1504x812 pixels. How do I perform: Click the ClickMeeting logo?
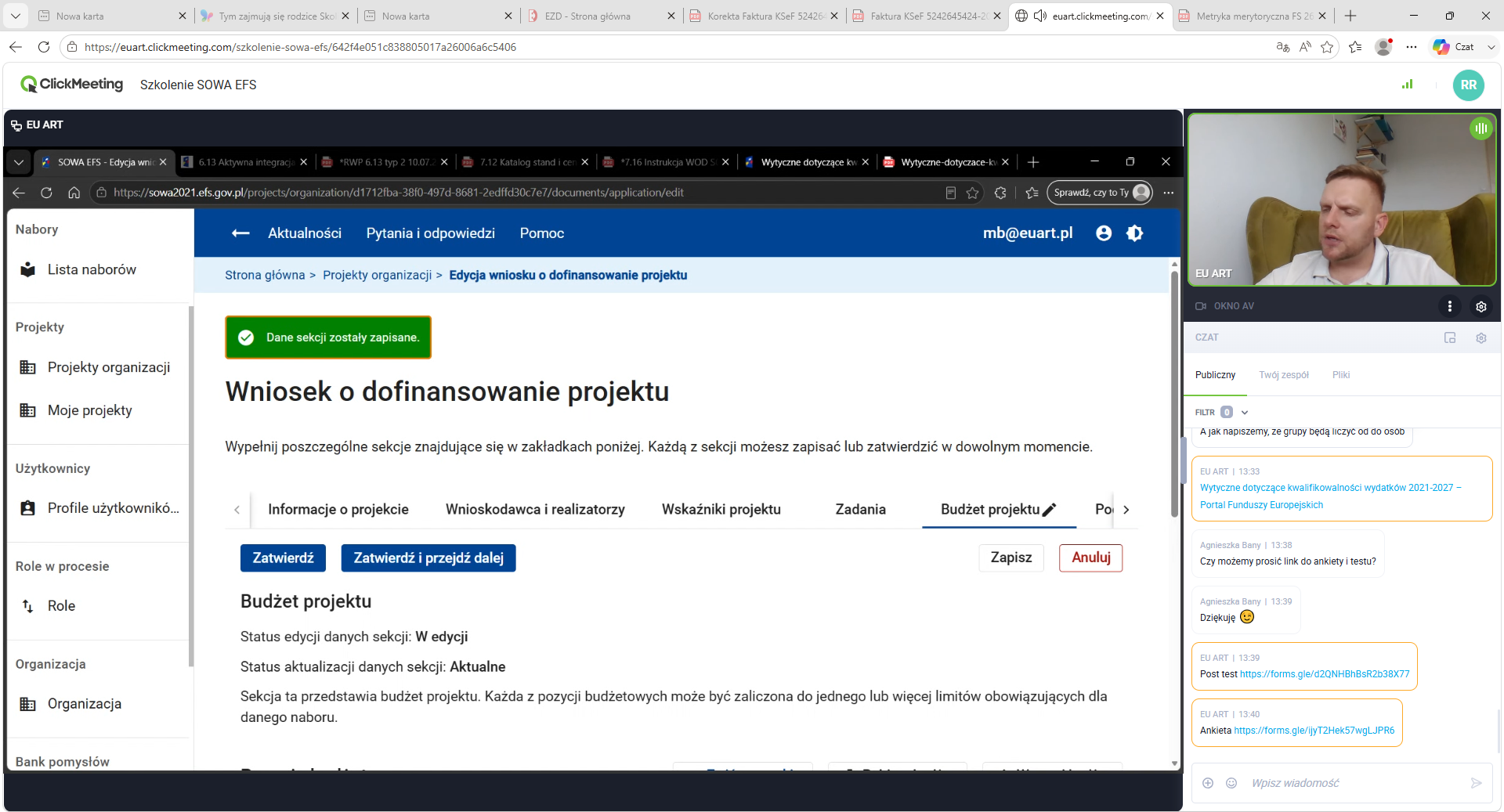point(72,84)
